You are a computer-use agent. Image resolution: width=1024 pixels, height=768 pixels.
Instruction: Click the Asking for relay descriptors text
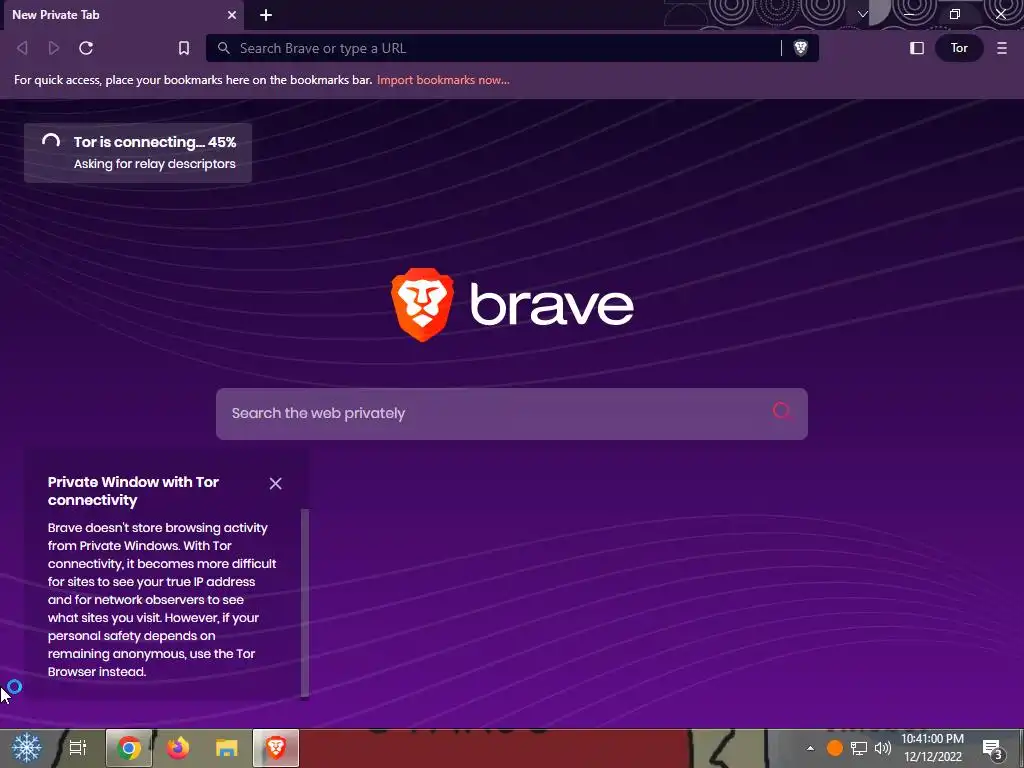click(x=155, y=164)
